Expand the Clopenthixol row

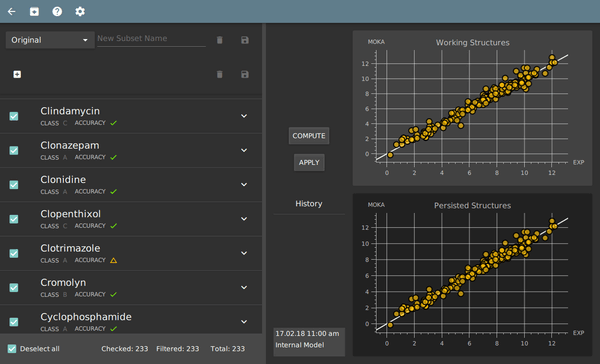point(244,219)
